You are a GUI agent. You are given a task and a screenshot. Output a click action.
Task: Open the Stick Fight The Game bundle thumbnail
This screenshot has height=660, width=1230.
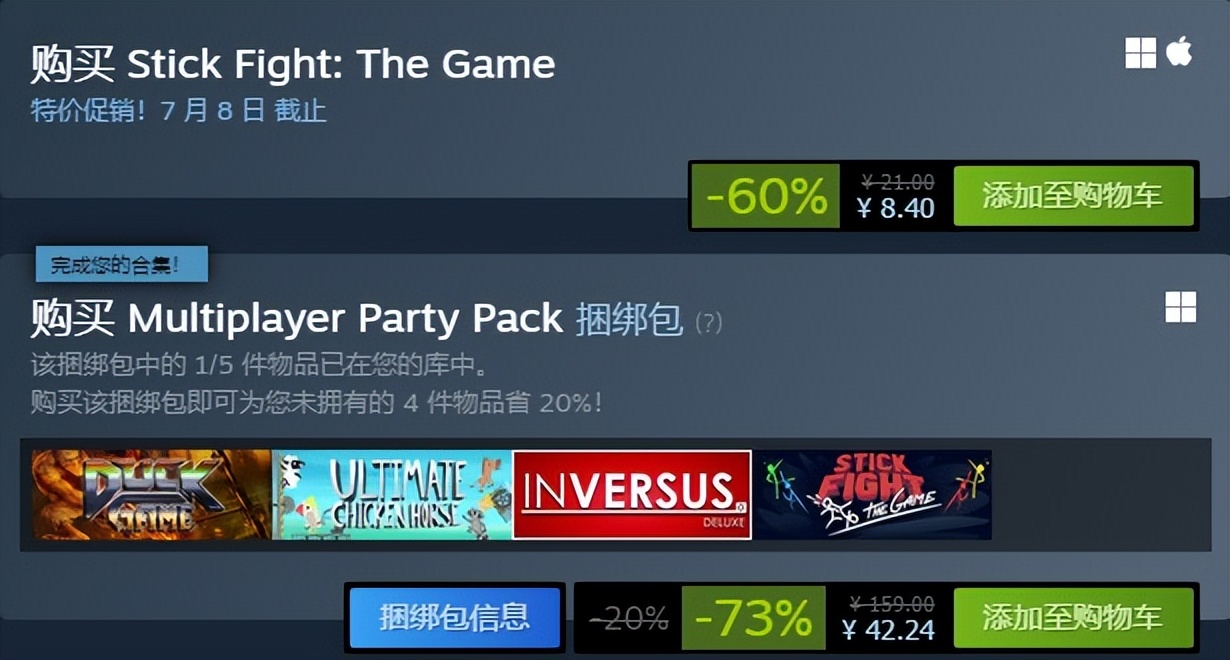coord(872,495)
